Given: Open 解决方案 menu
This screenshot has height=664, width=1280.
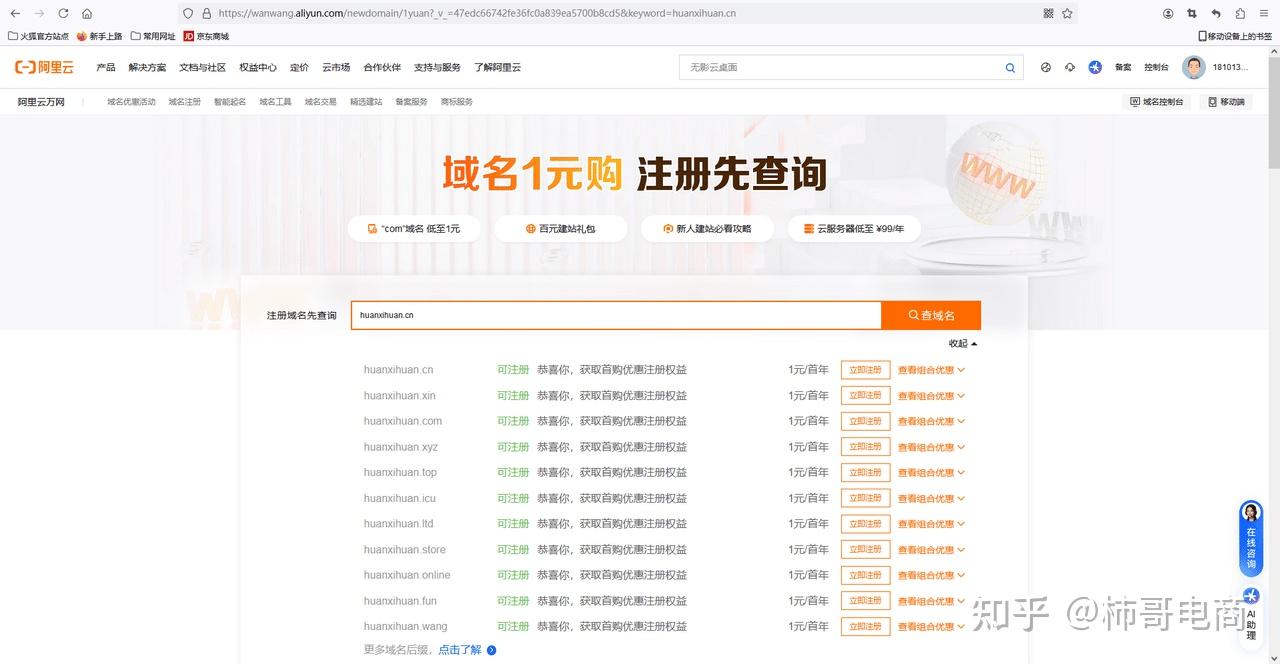Looking at the screenshot, I should [x=147, y=67].
